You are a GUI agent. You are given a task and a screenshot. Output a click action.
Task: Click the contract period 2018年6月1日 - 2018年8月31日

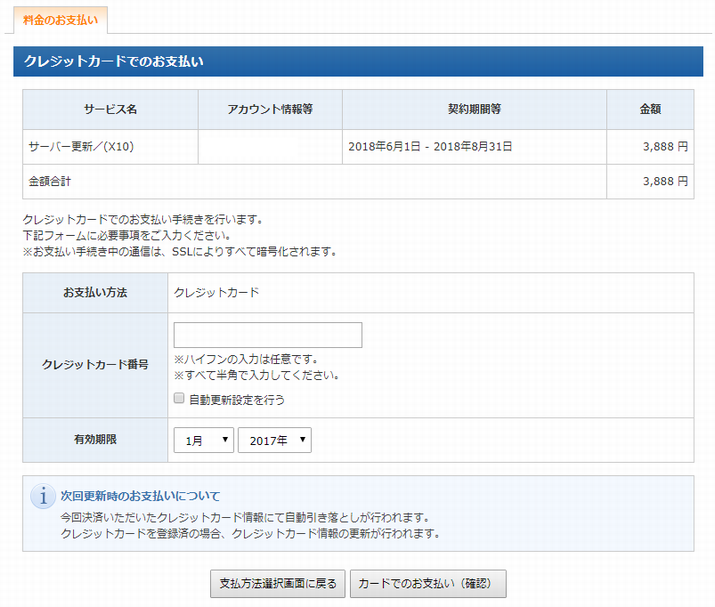tap(430, 146)
